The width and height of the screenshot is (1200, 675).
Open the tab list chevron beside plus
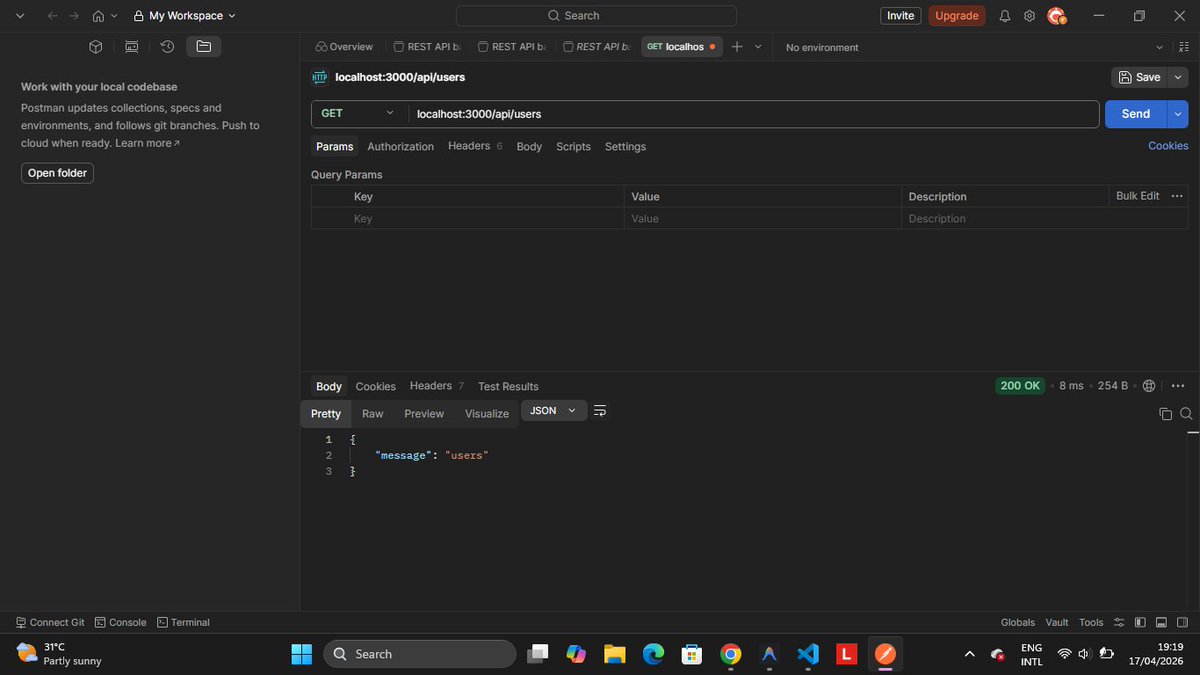point(758,47)
